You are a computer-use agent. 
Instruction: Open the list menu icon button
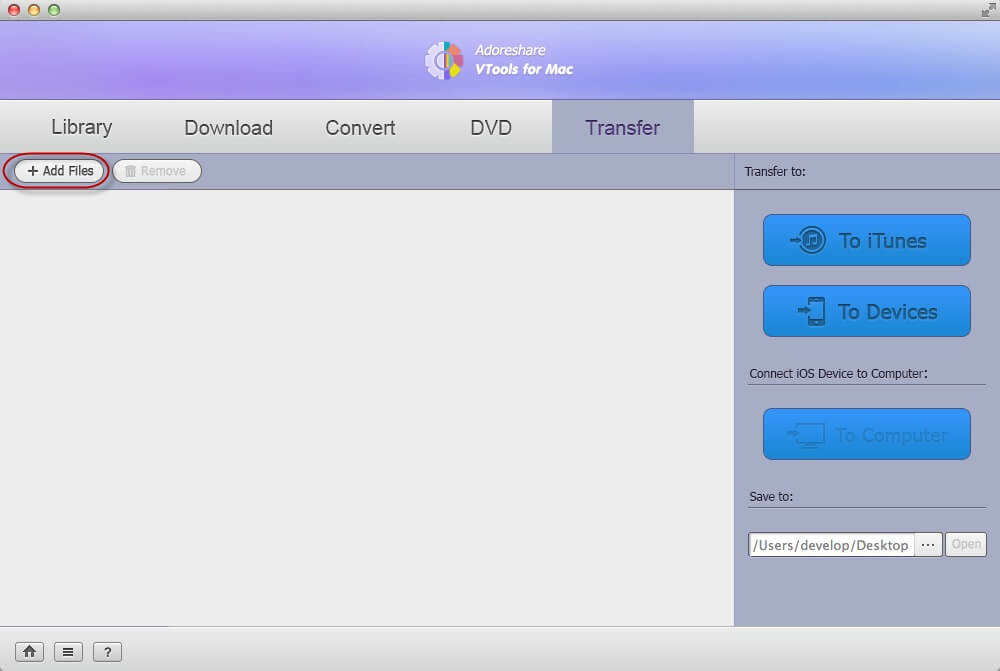(x=68, y=652)
